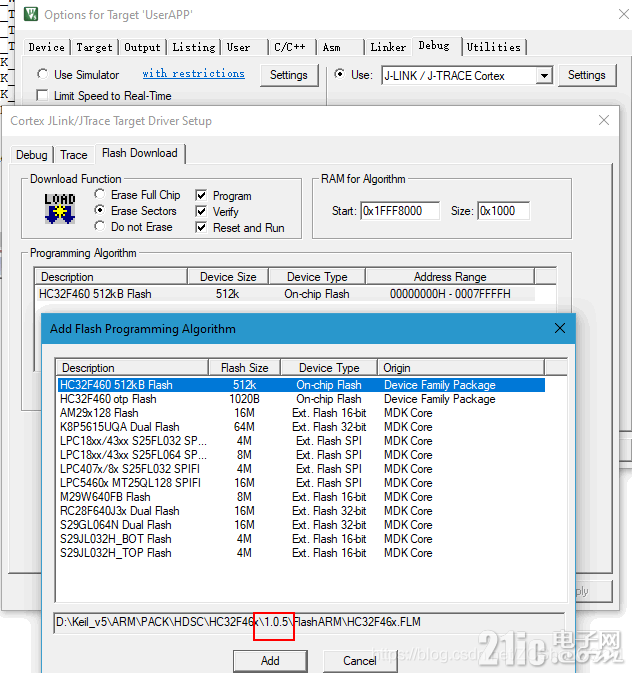Select the S29JL032H_TOP Flash row

[301, 553]
